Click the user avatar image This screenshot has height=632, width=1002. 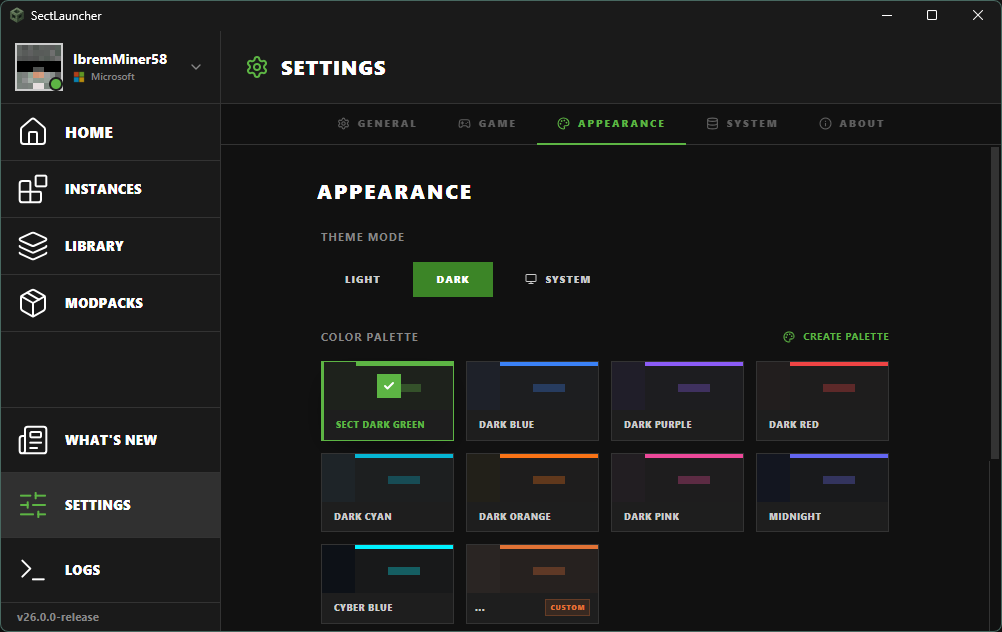coord(39,67)
